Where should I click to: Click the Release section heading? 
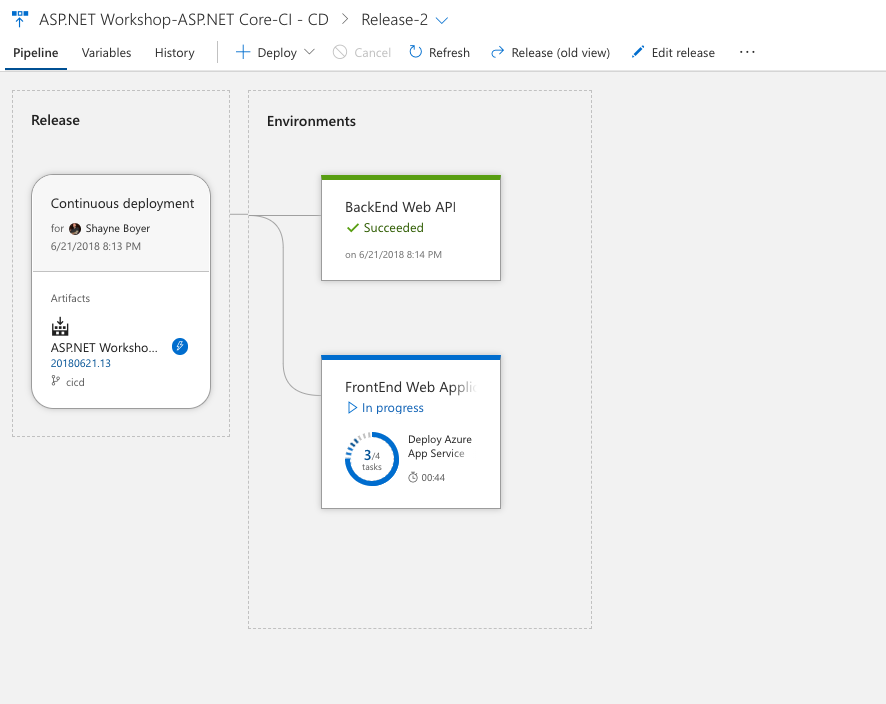[x=55, y=120]
